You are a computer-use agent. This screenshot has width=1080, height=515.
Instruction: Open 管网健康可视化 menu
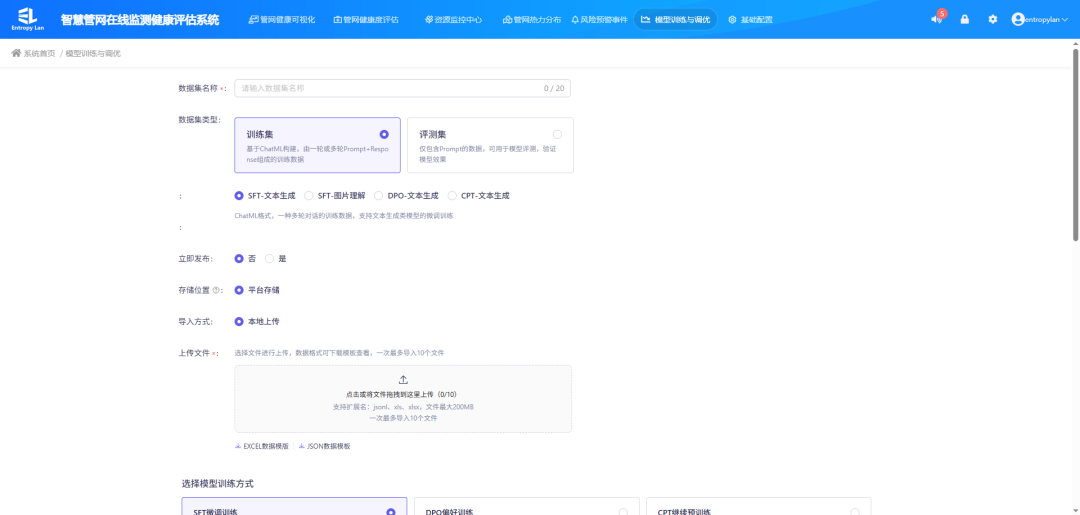click(x=281, y=20)
